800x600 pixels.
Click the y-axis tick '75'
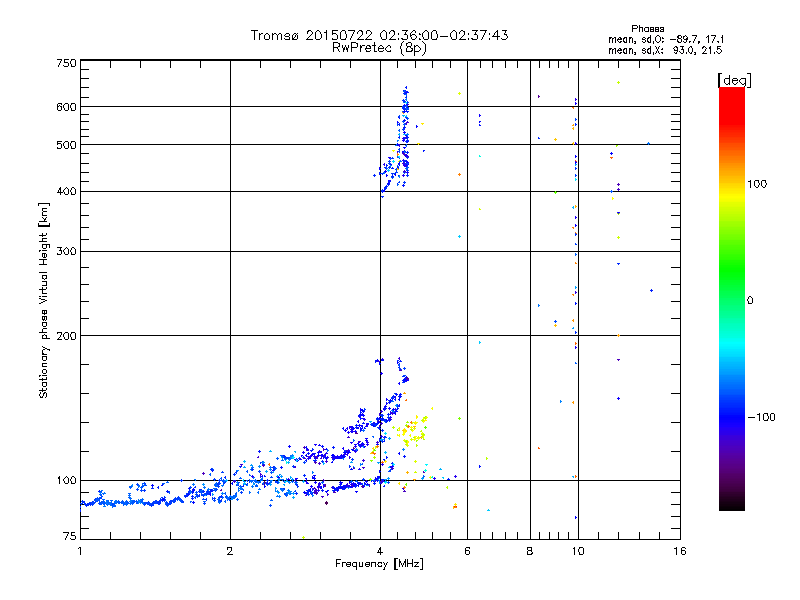[x=70, y=536]
